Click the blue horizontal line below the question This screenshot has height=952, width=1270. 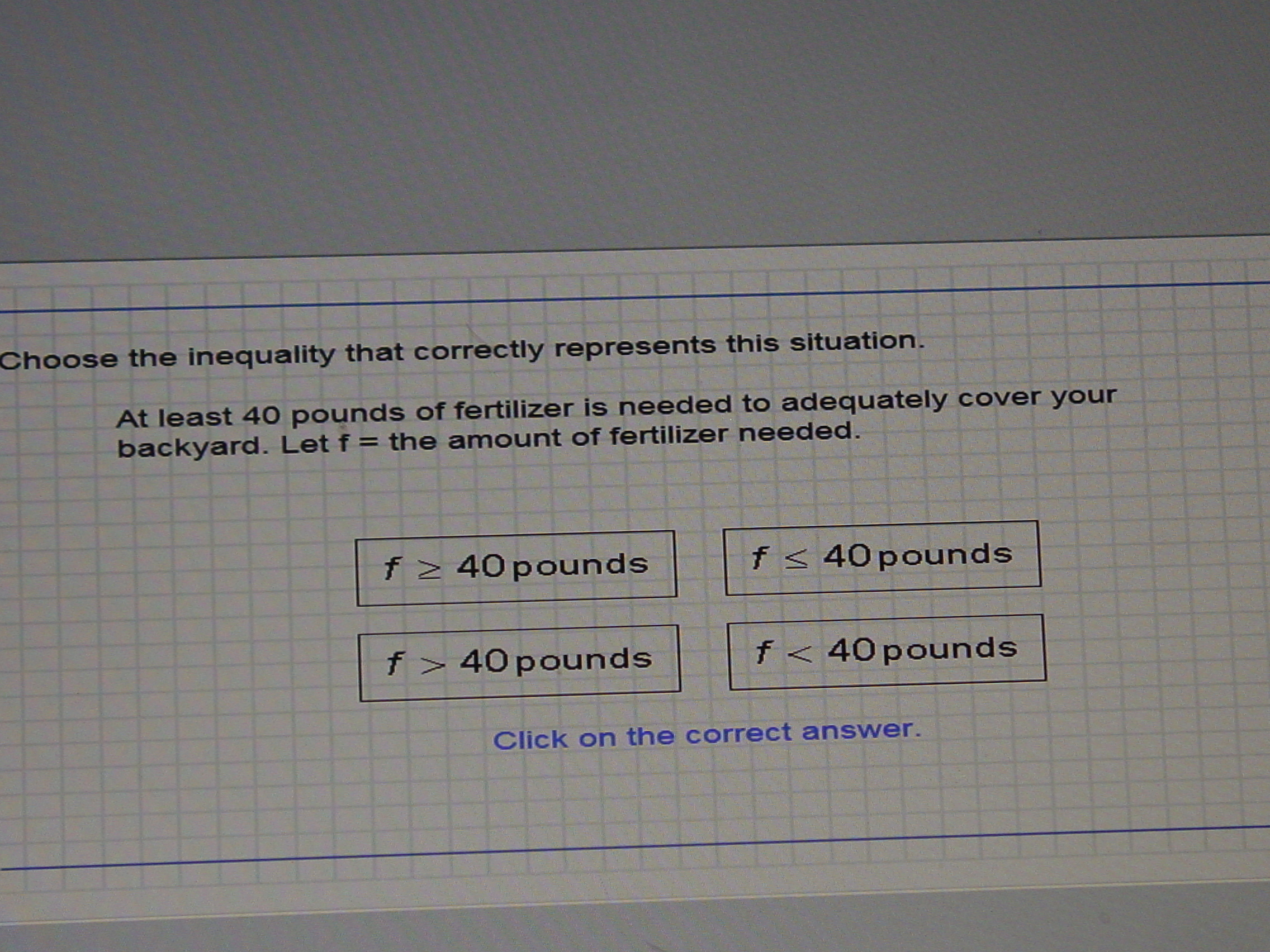[632, 848]
